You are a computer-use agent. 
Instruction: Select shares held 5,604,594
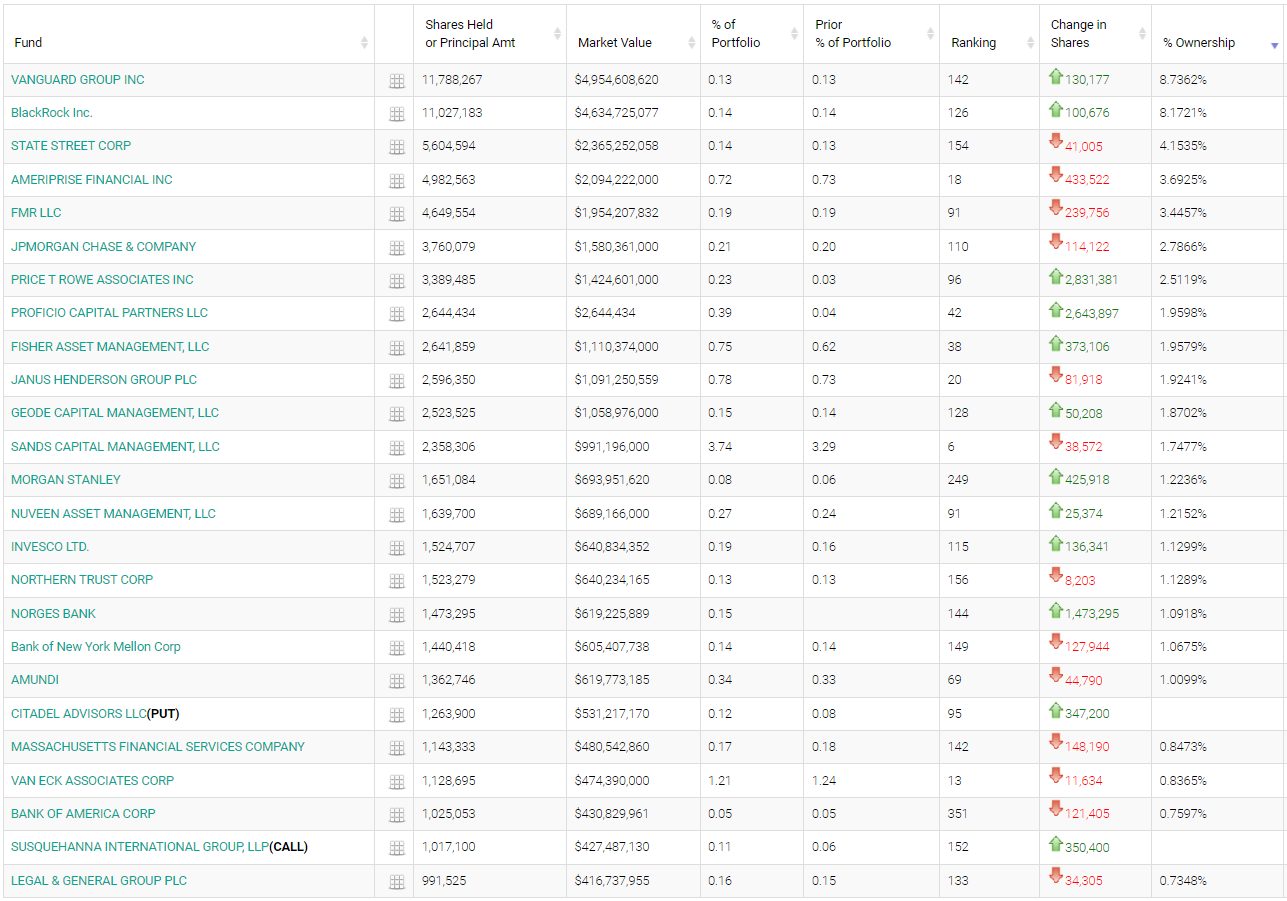(448, 146)
